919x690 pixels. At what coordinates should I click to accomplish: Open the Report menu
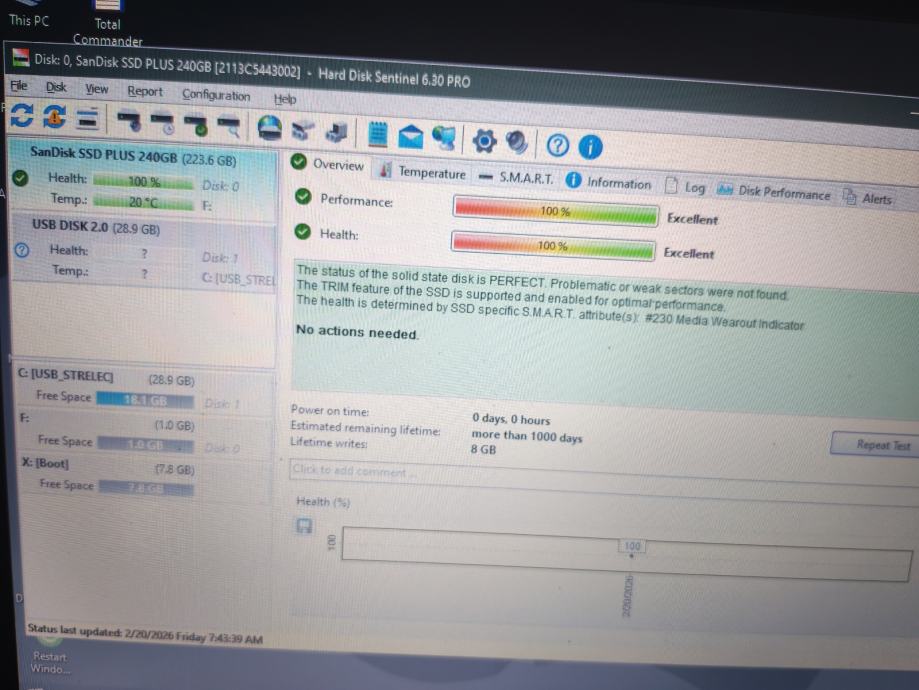(x=145, y=91)
